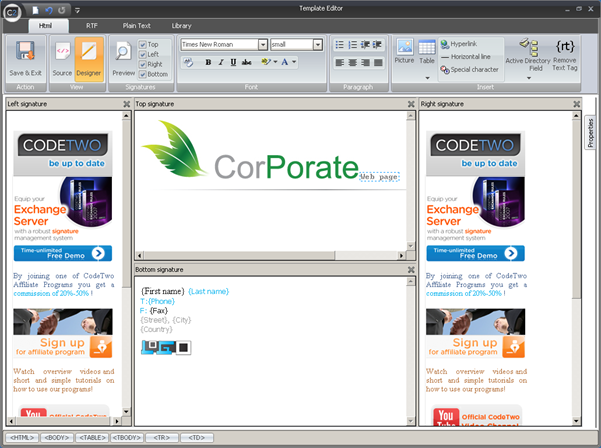Insert a Picture
The height and width of the screenshot is (448, 601).
(x=404, y=51)
